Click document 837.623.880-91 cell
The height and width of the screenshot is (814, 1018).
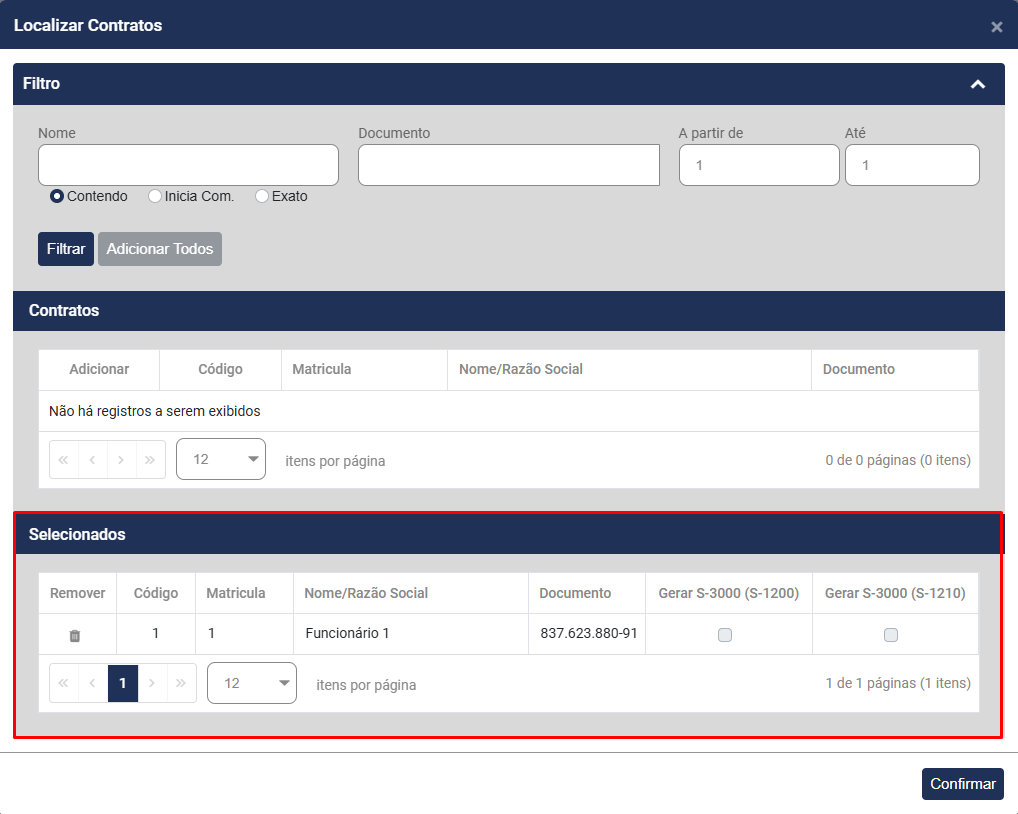pos(587,634)
